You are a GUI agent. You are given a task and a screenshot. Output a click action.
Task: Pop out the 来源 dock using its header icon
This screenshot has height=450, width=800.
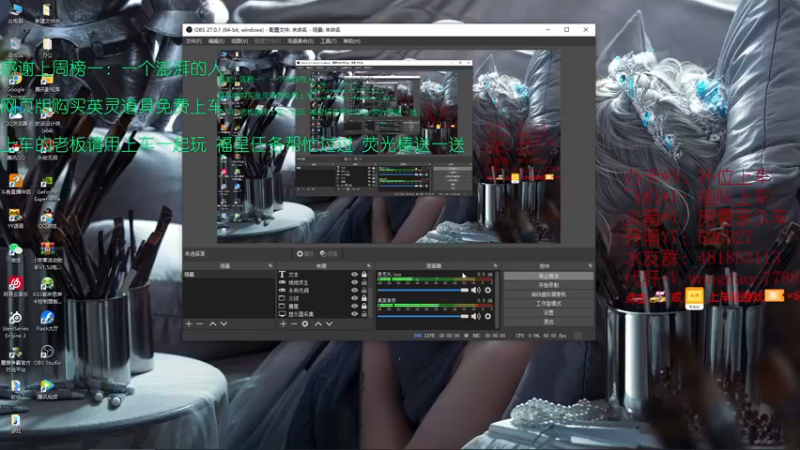pyautogui.click(x=369, y=266)
